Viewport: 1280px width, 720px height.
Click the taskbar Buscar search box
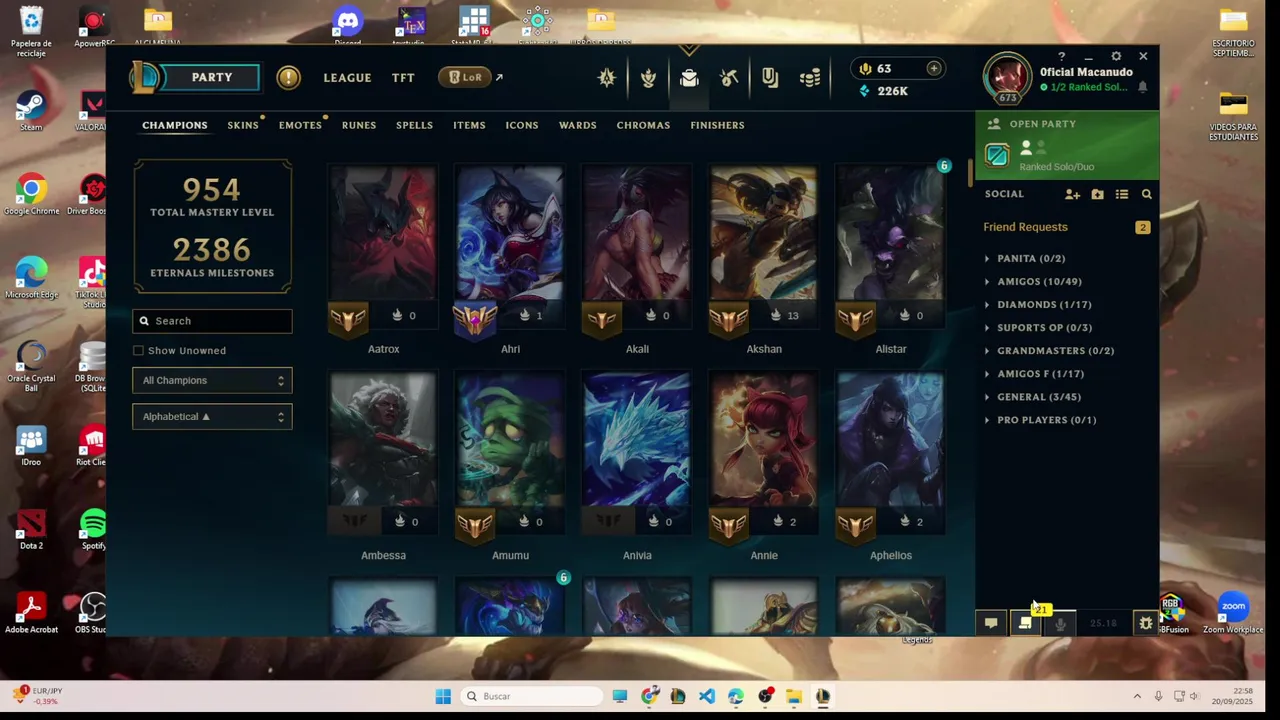tap(532, 696)
